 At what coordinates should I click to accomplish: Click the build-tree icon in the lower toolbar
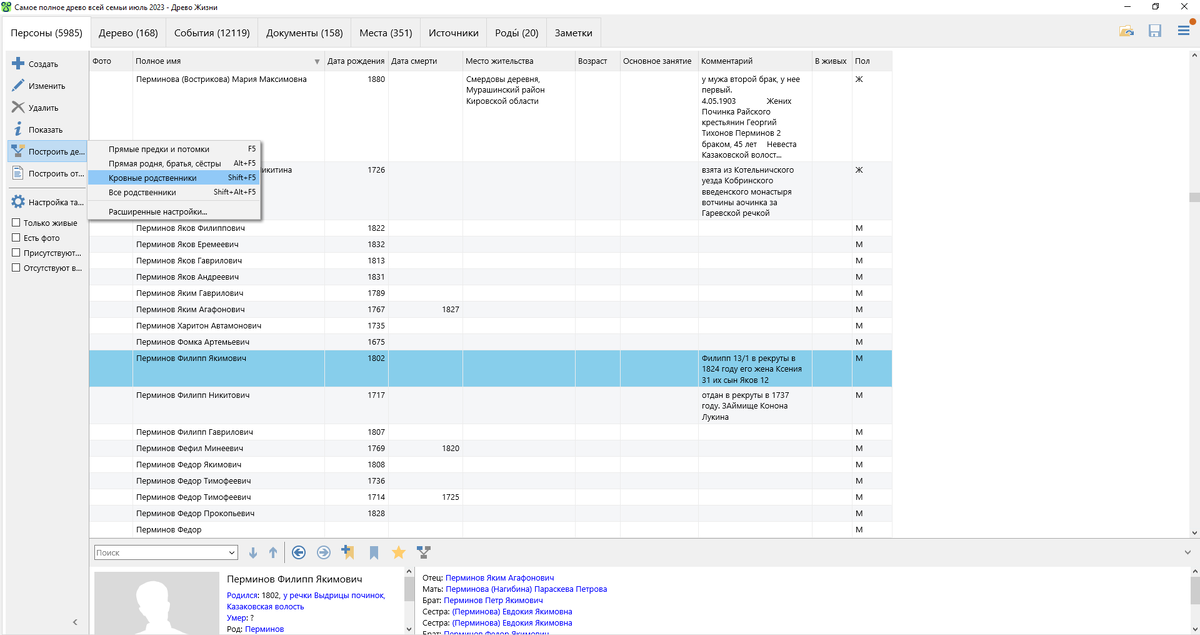coord(423,552)
